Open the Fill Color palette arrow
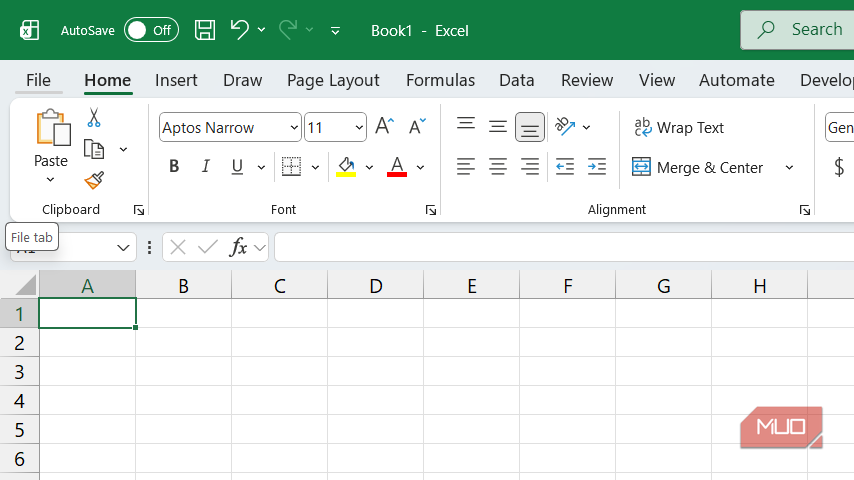The image size is (854, 480). 369,167
